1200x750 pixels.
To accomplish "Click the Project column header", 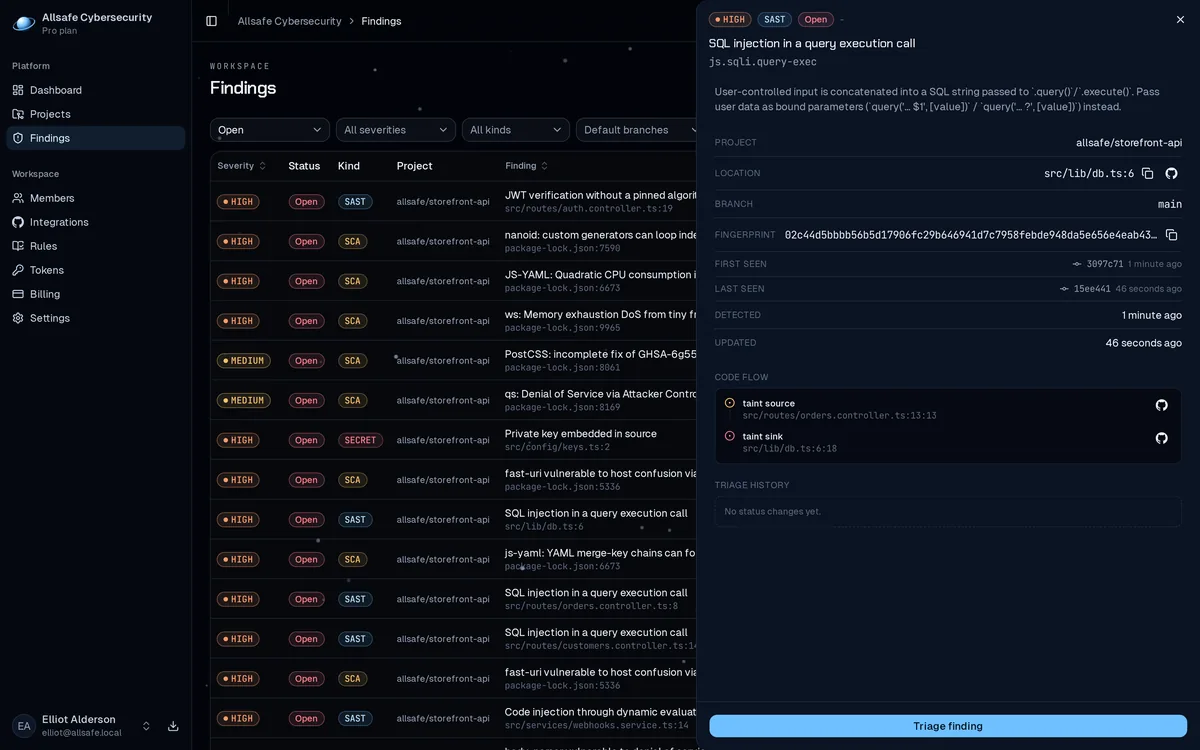I will pyautogui.click(x=414, y=166).
